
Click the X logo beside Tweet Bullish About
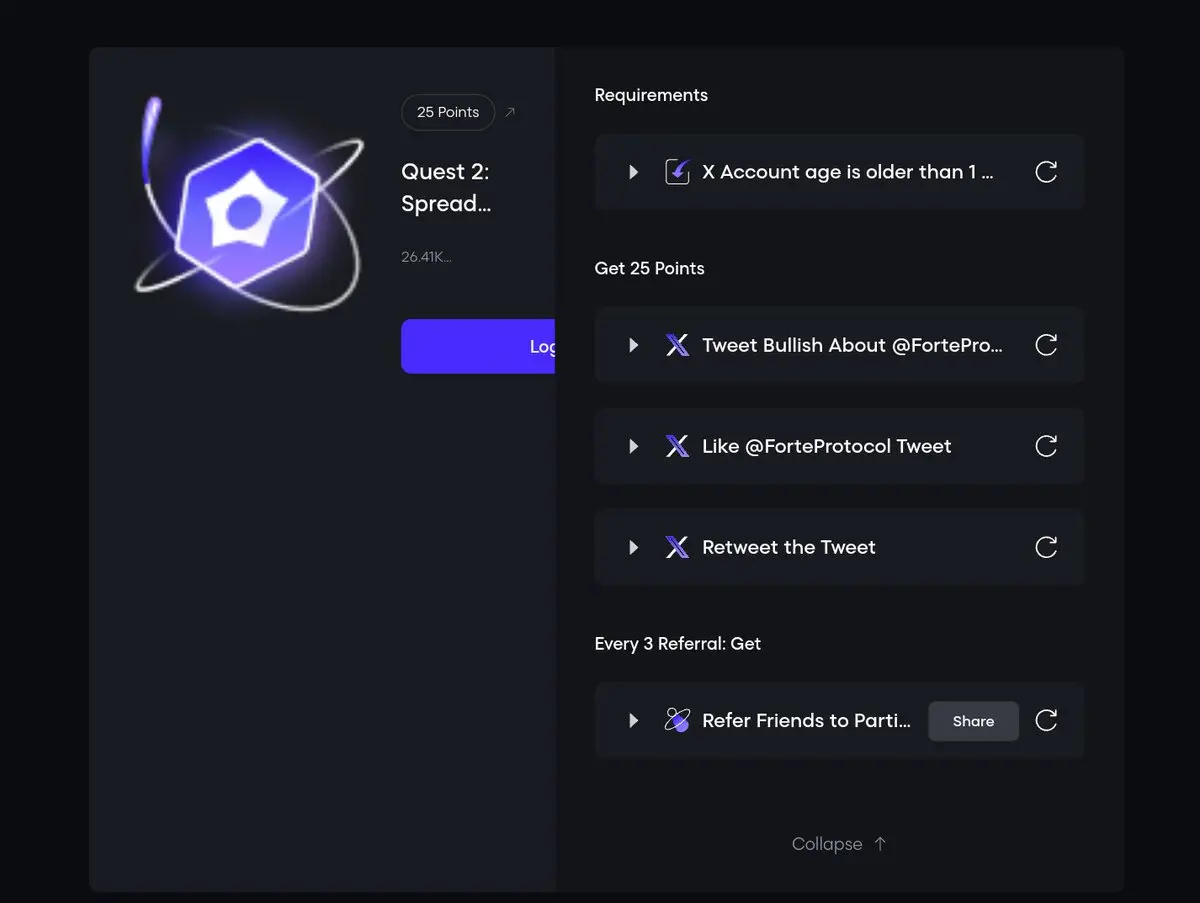[677, 345]
